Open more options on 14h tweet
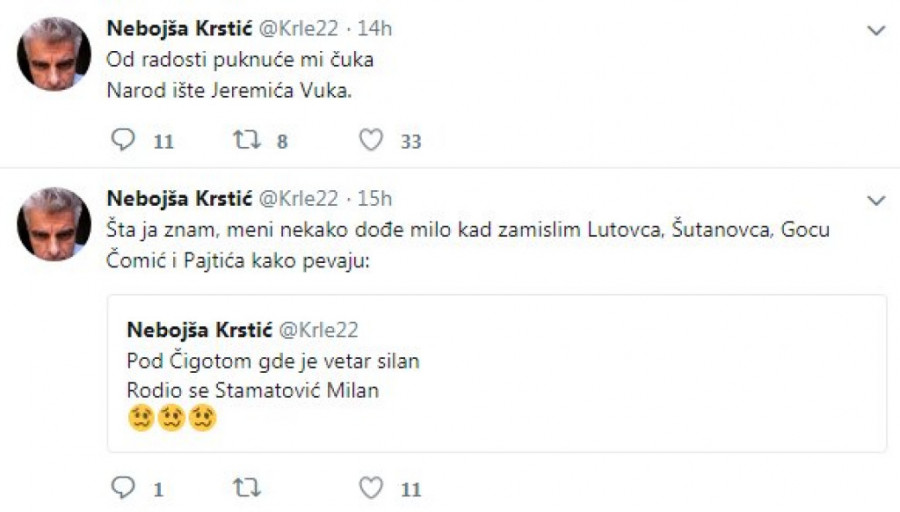 (876, 31)
